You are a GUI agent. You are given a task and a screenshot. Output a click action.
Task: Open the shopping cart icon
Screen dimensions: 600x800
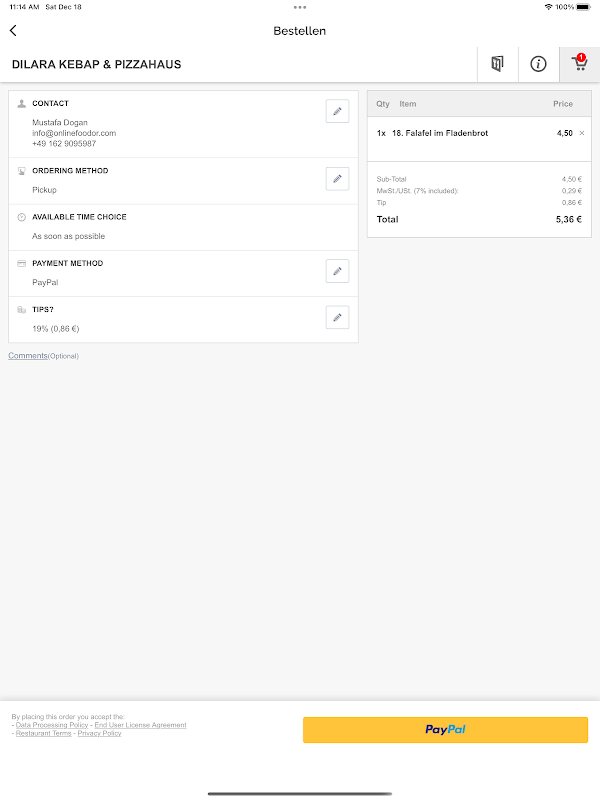point(578,64)
